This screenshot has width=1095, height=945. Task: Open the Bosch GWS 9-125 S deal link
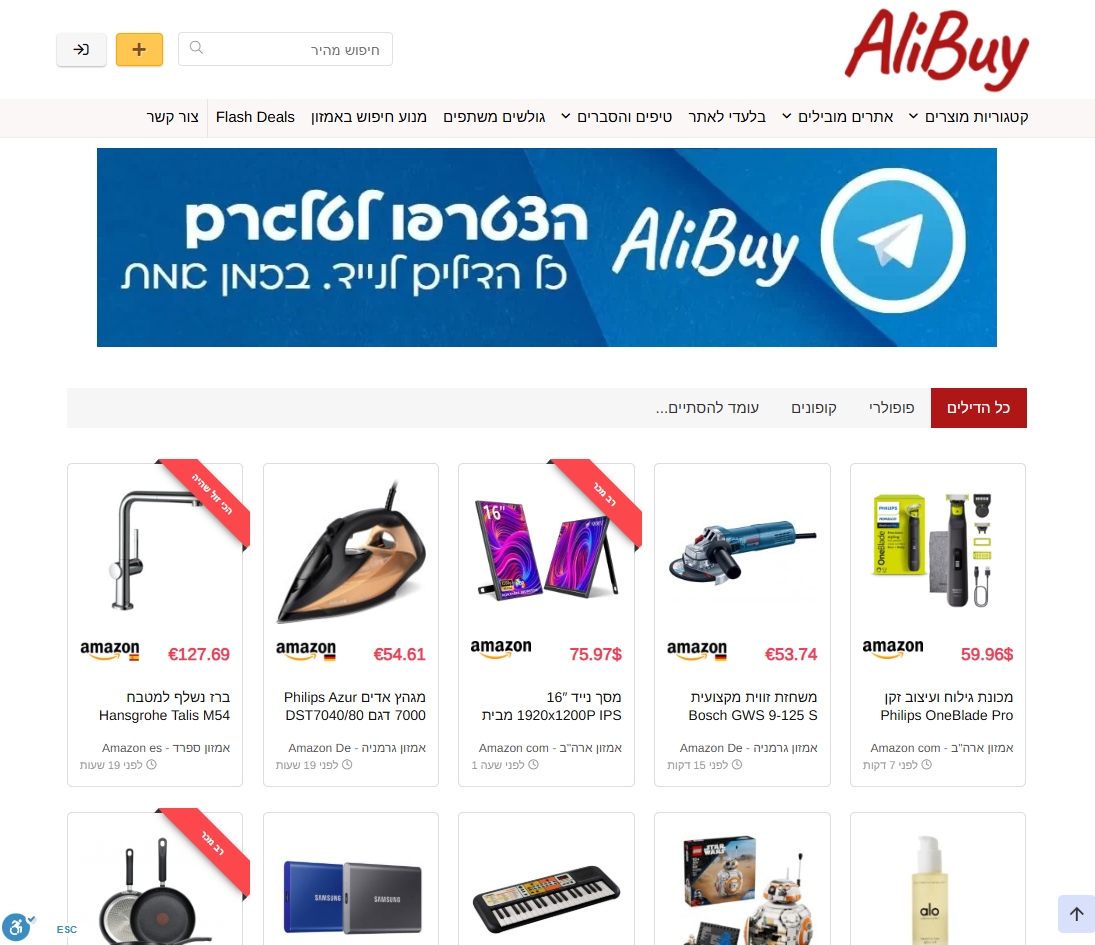tap(753, 706)
